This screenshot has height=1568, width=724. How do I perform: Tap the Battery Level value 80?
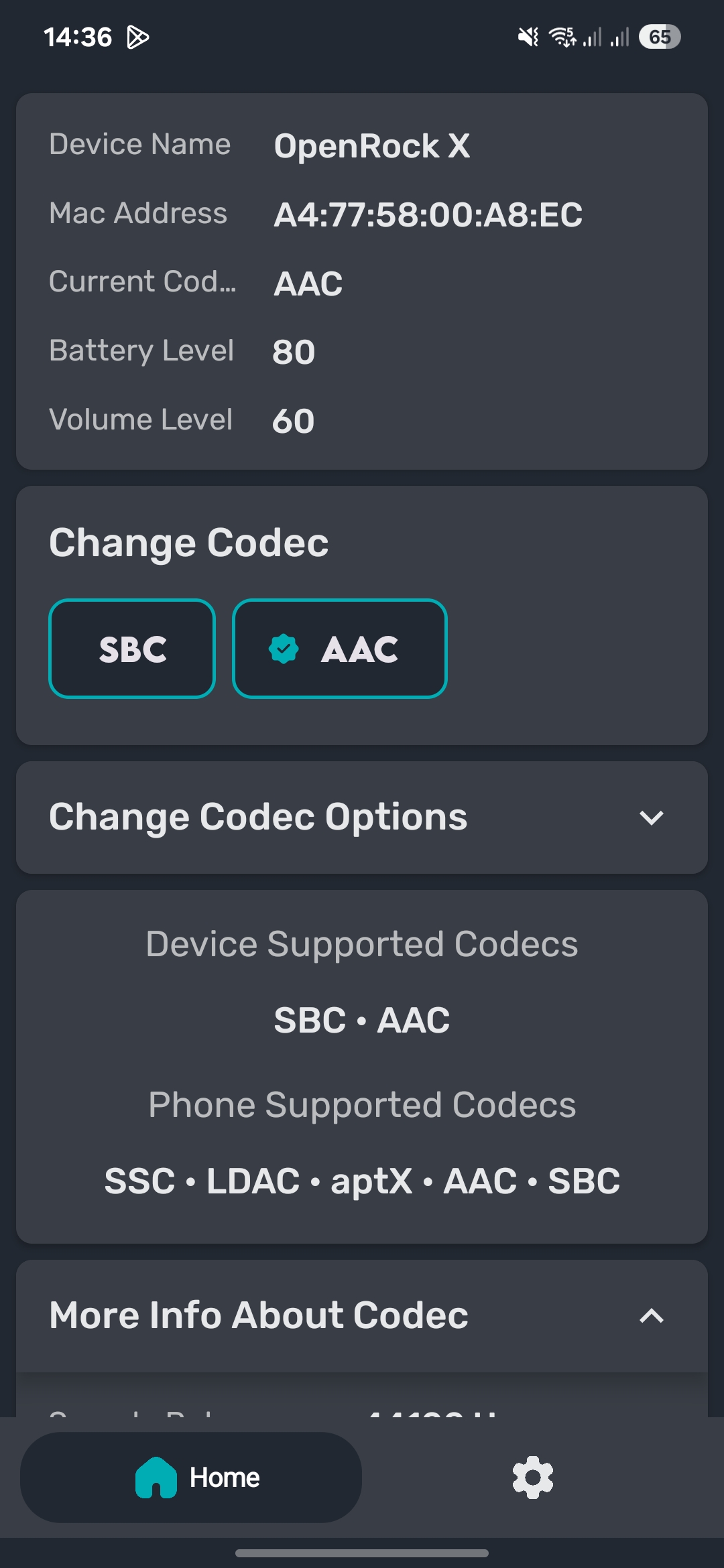[294, 352]
